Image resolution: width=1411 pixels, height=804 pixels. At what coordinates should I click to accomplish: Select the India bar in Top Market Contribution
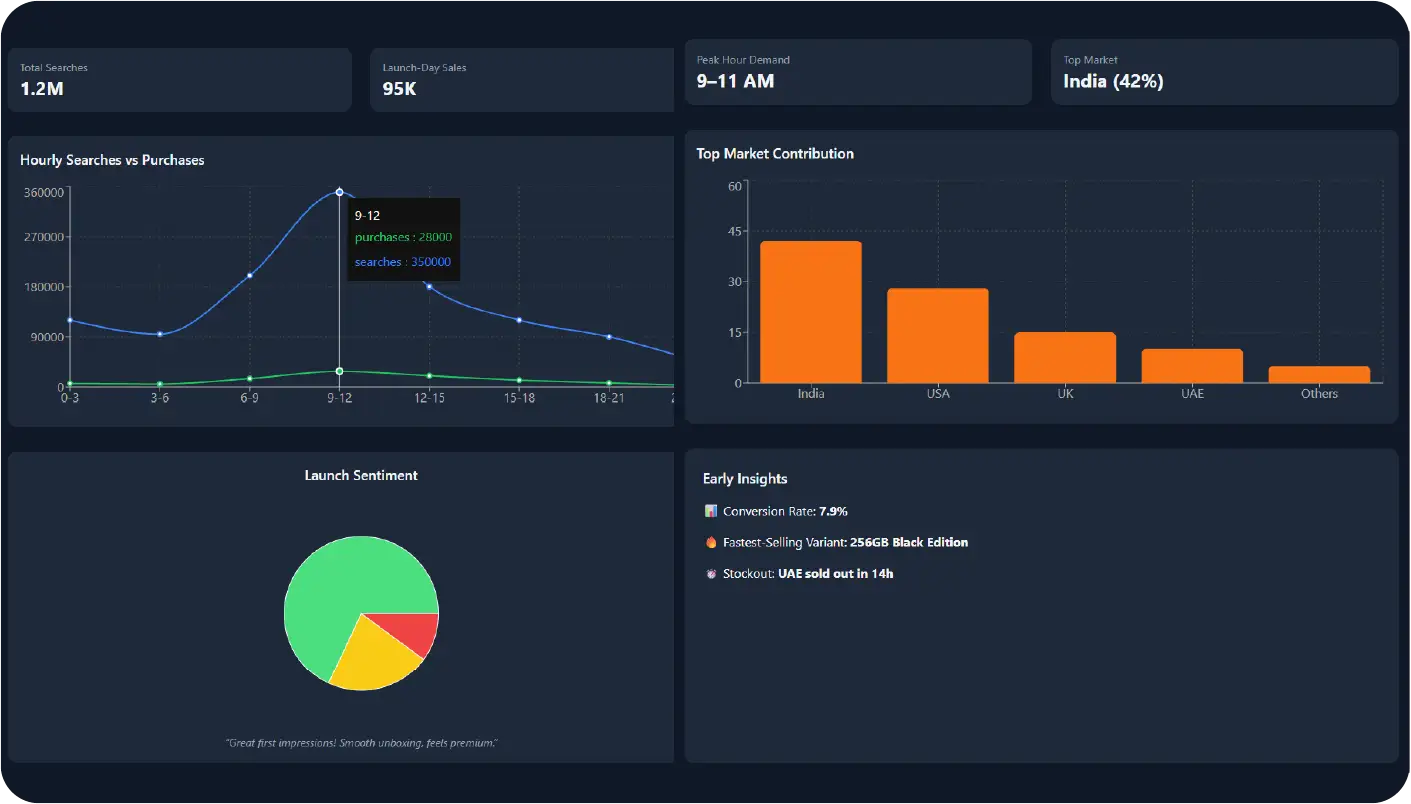(810, 312)
